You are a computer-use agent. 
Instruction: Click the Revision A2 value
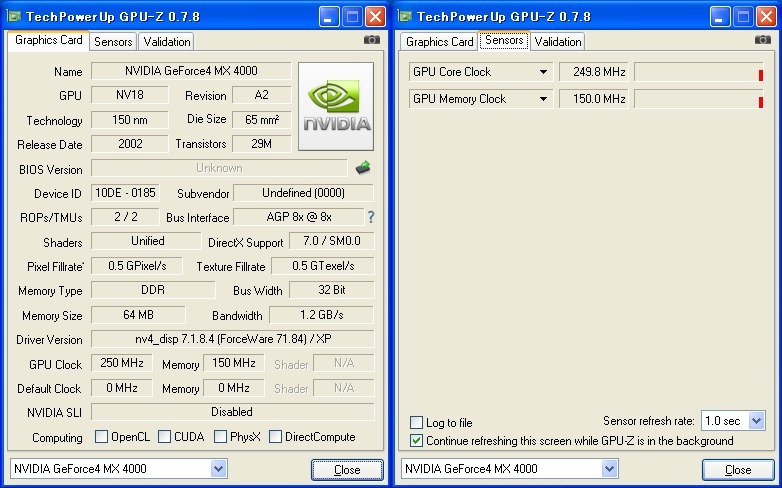pos(262,95)
